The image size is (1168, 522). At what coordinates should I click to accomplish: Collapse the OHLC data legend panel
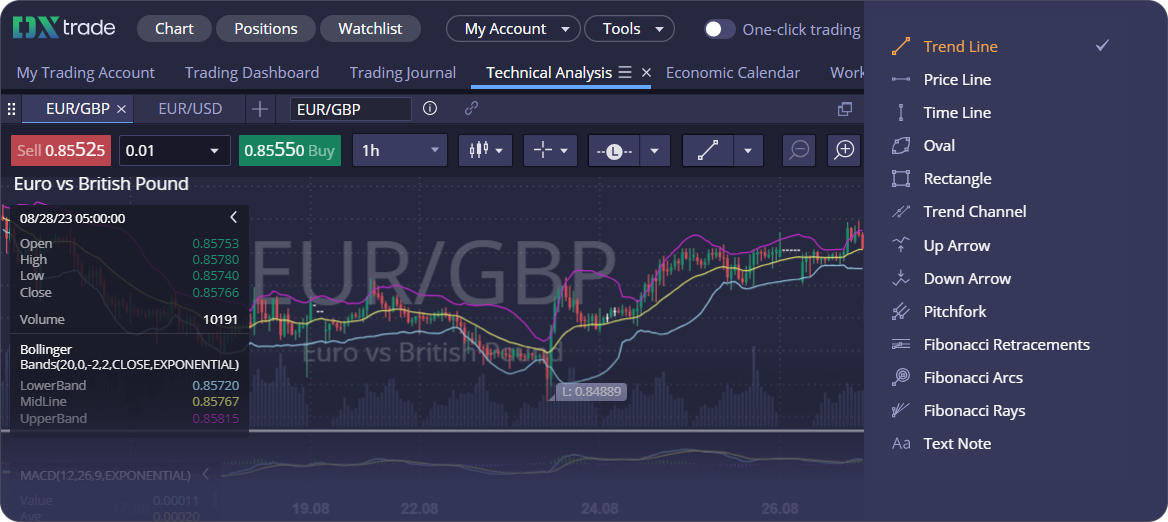click(234, 217)
